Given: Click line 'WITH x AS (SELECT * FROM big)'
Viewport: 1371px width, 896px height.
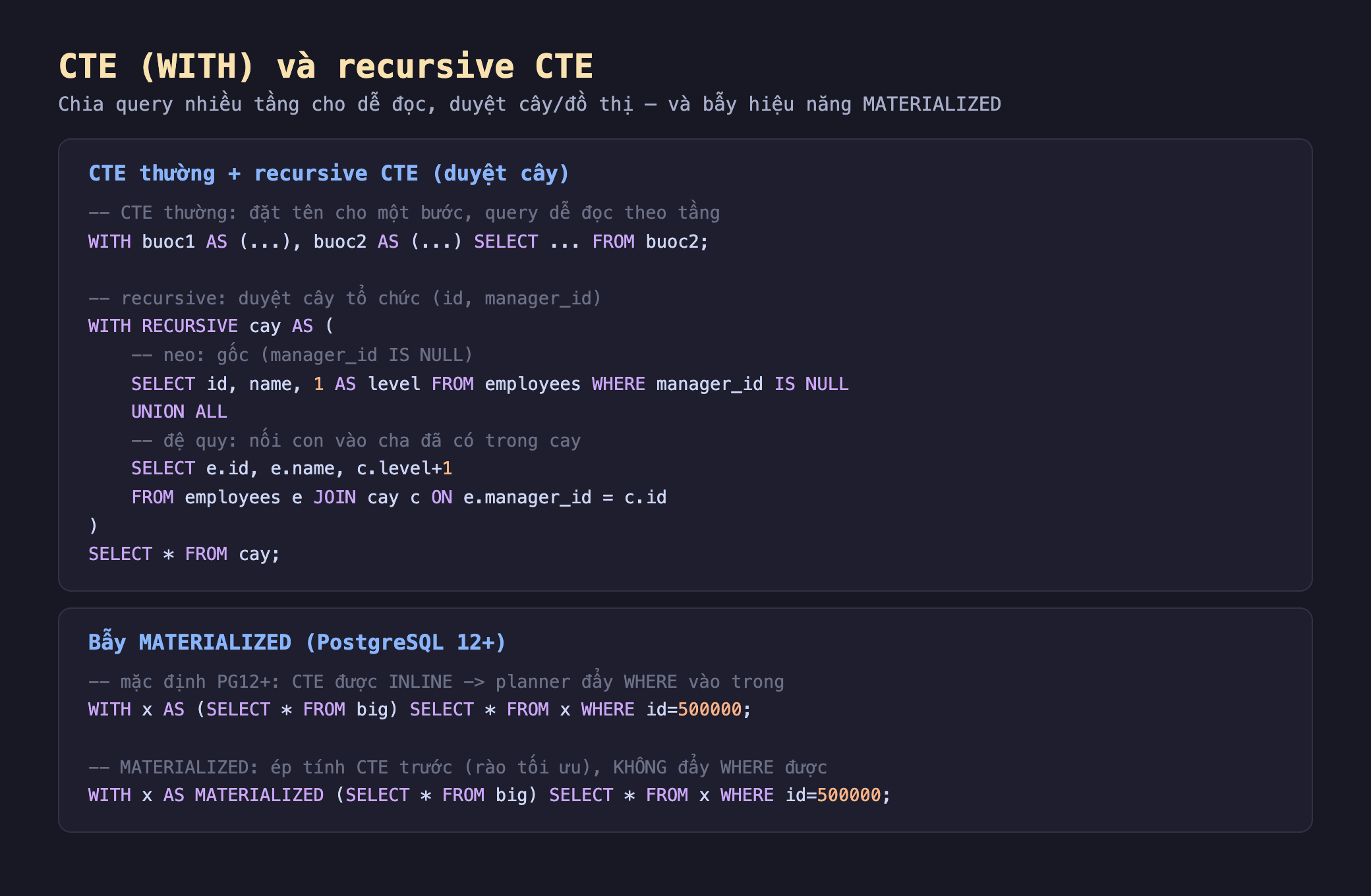Looking at the screenshot, I should (420, 710).
